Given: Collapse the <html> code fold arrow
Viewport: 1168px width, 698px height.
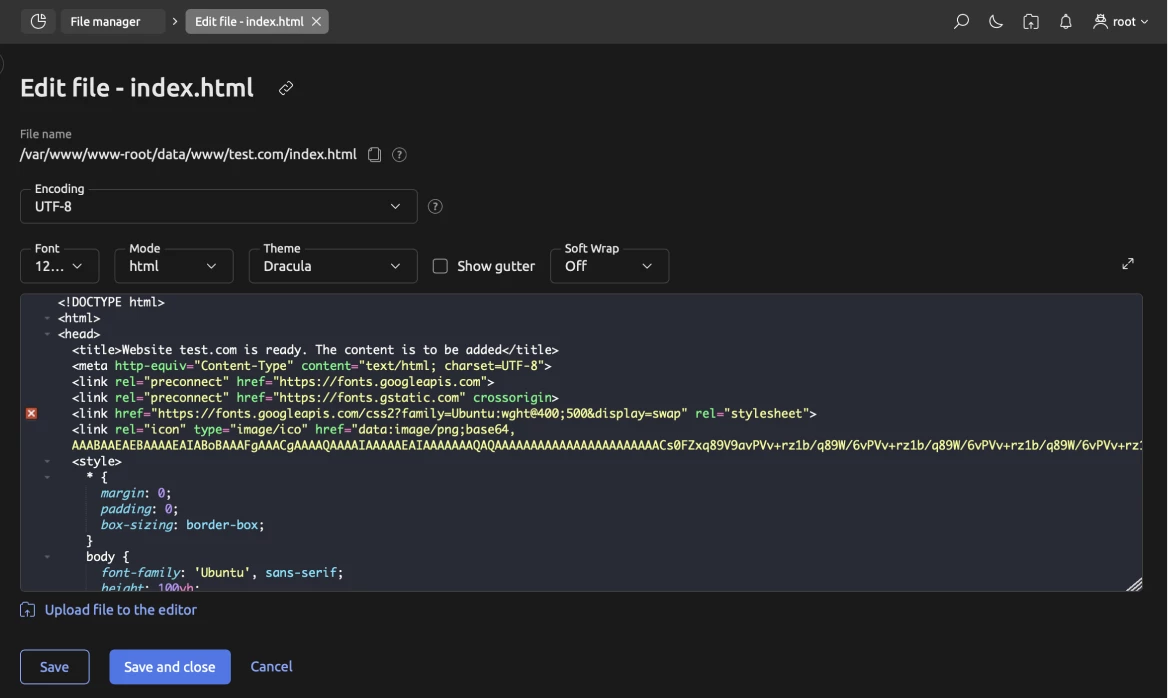Looking at the screenshot, I should [47, 318].
